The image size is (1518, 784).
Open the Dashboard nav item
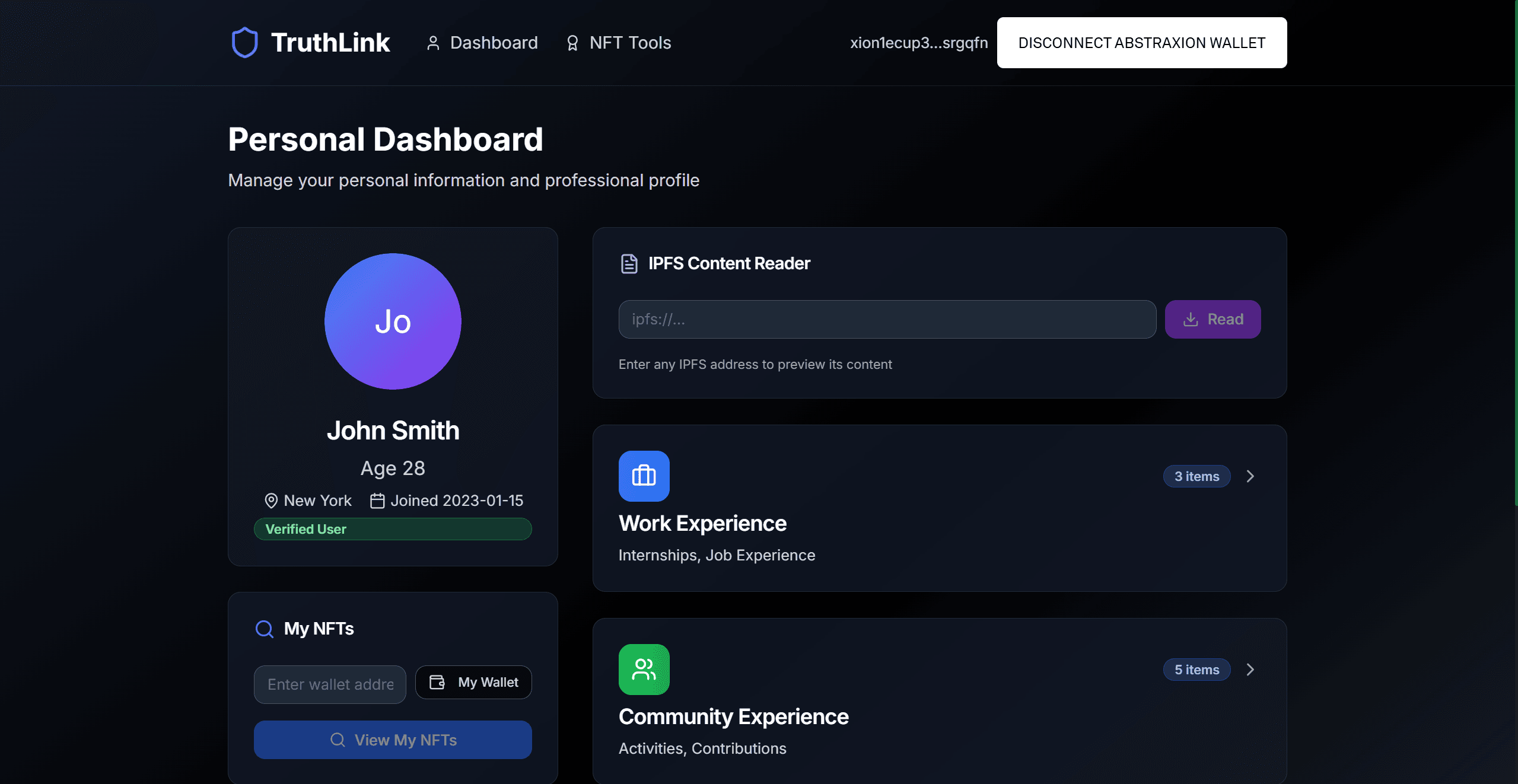(x=482, y=43)
